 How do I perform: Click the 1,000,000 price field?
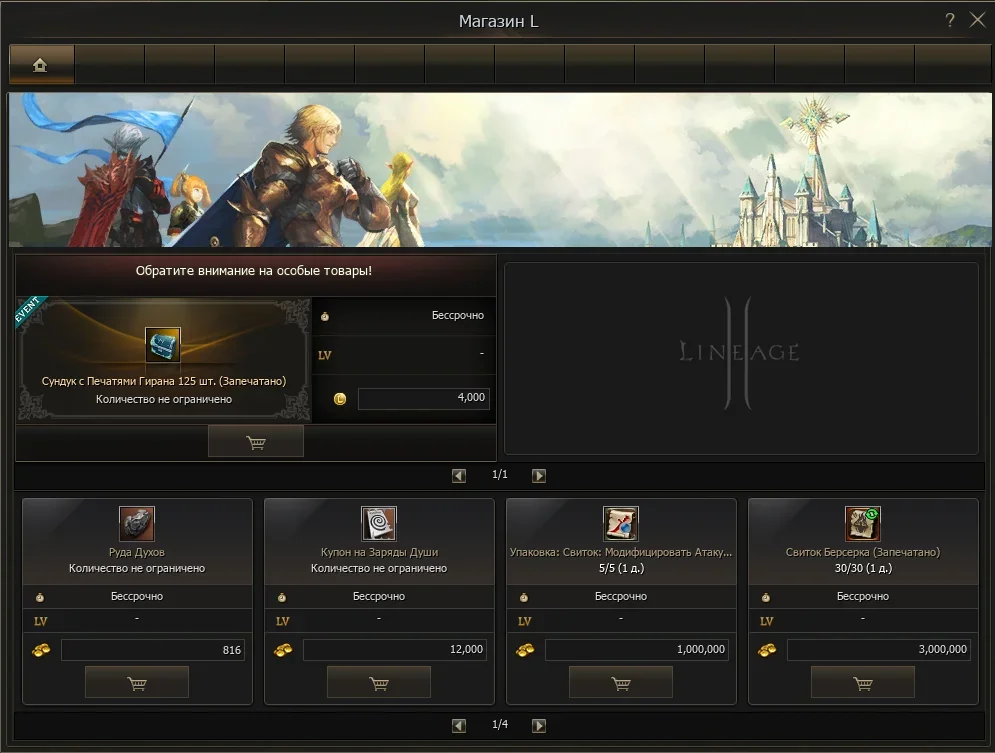point(636,650)
